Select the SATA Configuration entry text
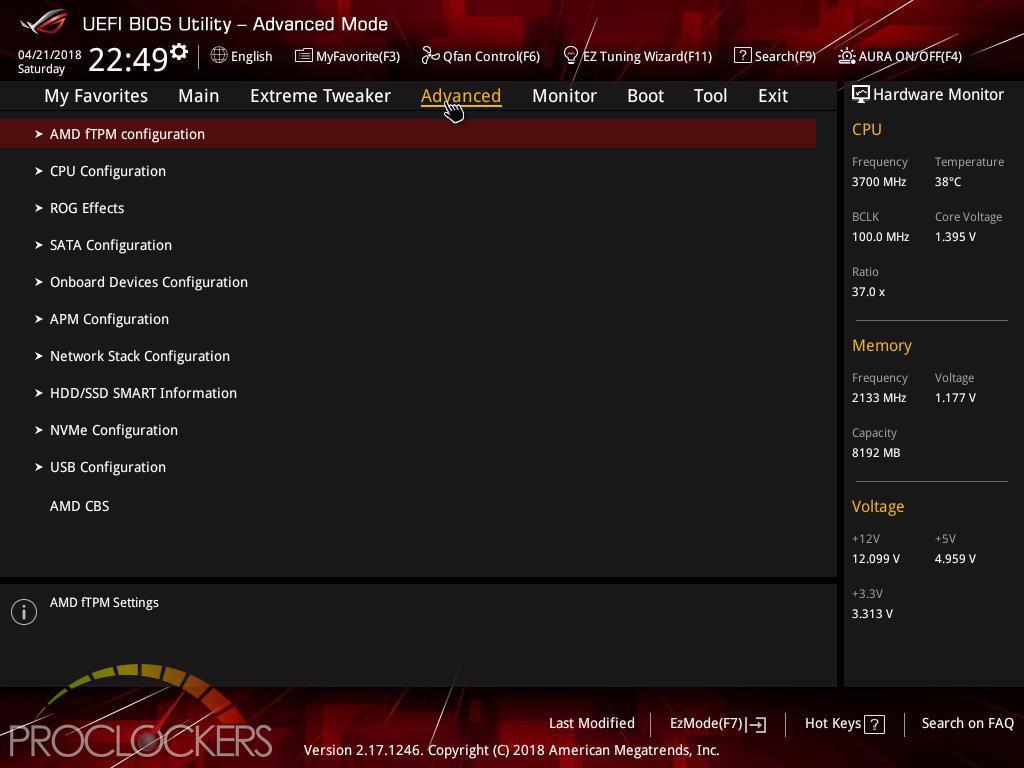This screenshot has width=1024, height=768. coord(111,245)
